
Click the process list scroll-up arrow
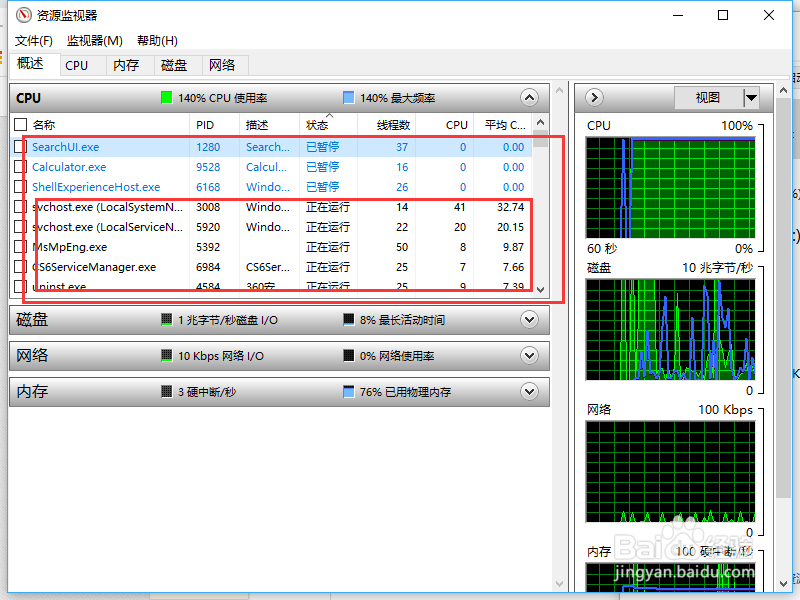tap(541, 122)
